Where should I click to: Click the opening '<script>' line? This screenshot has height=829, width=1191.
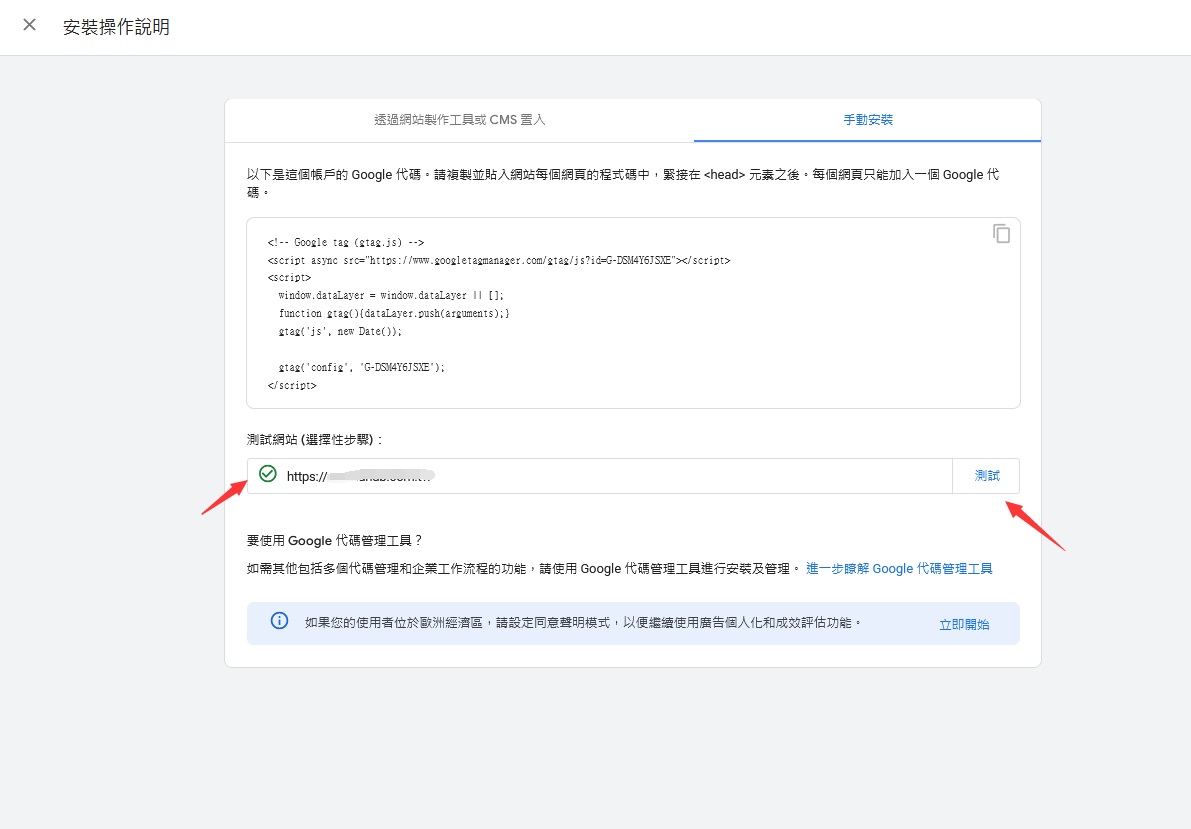pyautogui.click(x=289, y=277)
